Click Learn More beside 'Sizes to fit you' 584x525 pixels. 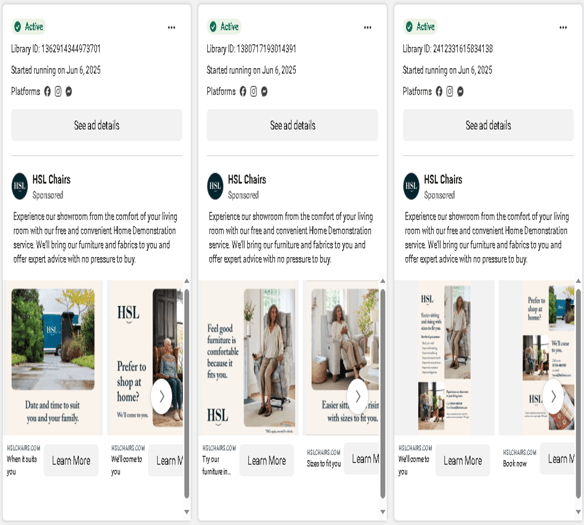pos(361,458)
